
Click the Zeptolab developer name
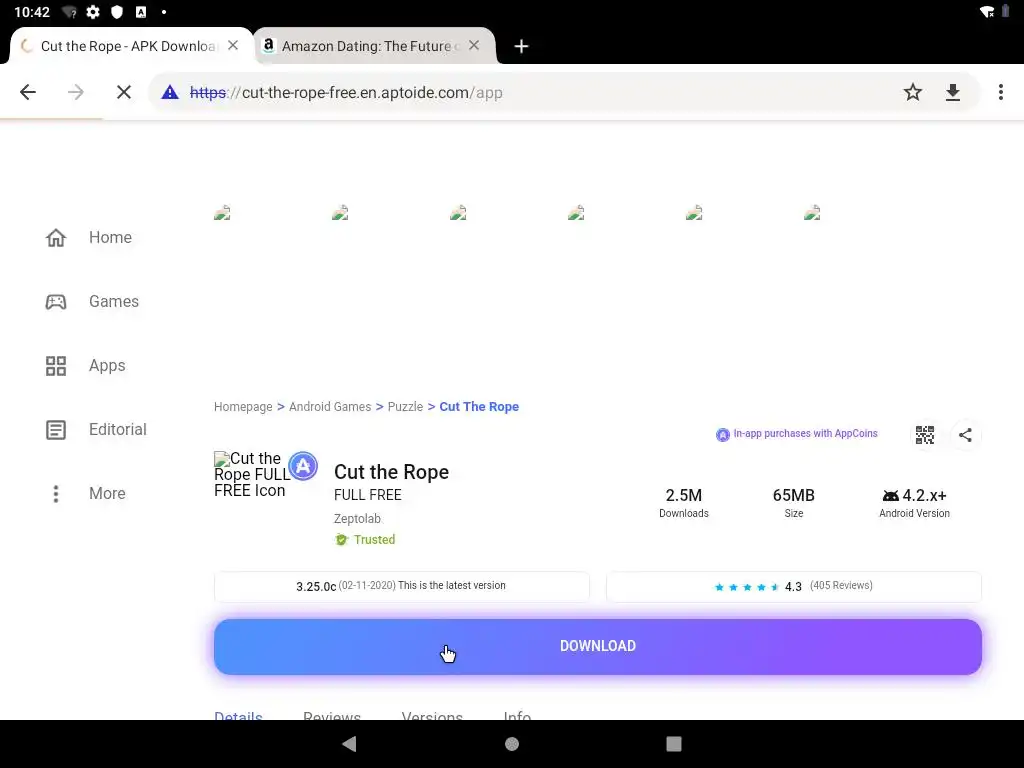pos(357,519)
